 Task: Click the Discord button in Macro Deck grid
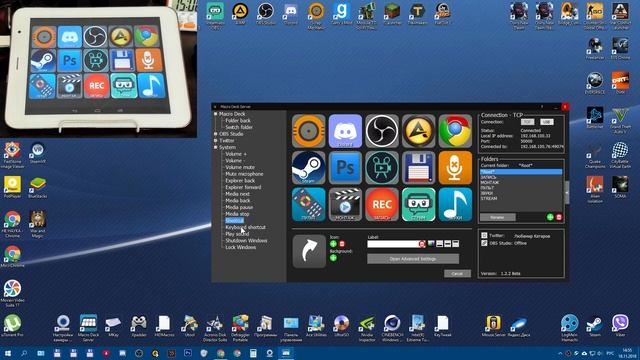point(345,131)
